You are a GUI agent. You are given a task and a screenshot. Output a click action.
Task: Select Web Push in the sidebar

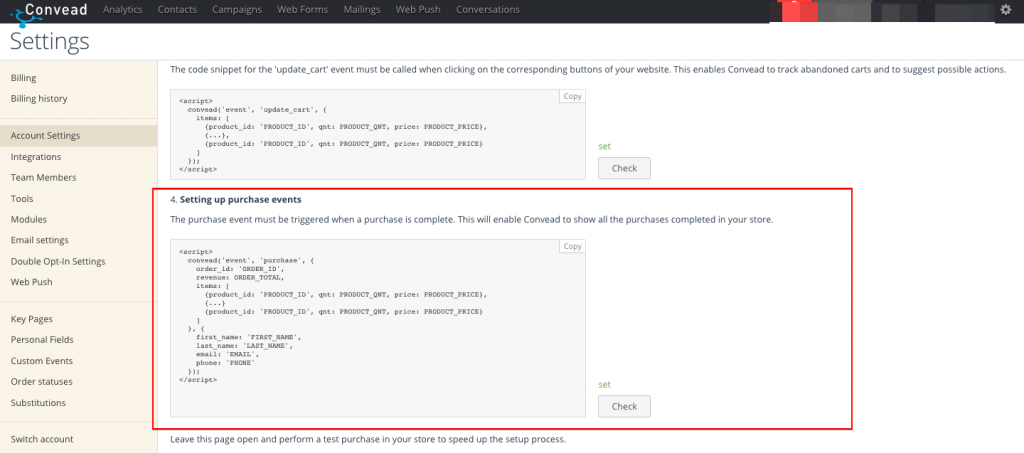pyautogui.click(x=31, y=282)
